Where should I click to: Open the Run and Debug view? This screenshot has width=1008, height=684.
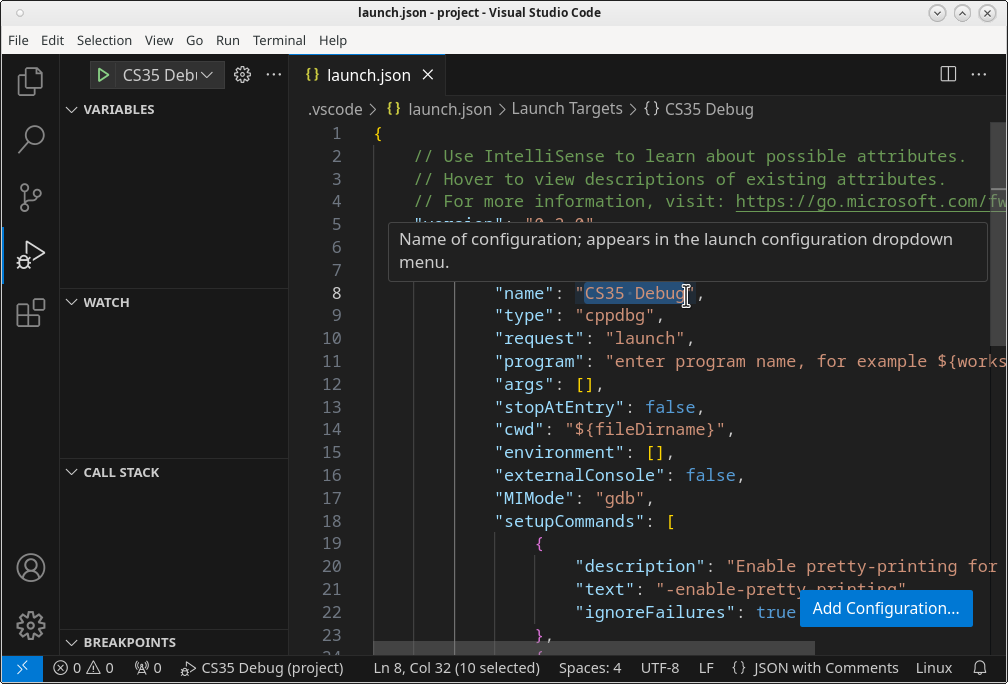click(30, 255)
